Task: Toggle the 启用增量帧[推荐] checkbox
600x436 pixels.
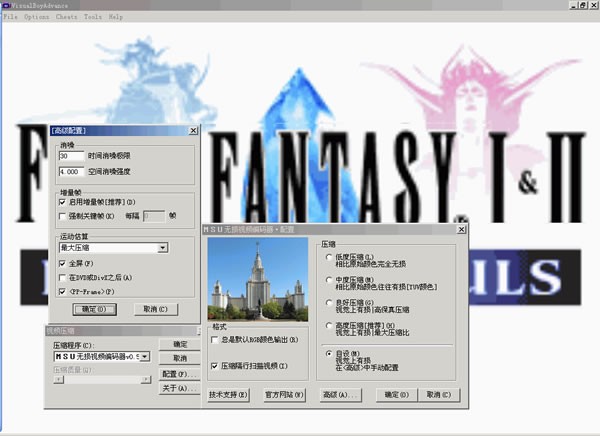Action: pyautogui.click(x=62, y=202)
